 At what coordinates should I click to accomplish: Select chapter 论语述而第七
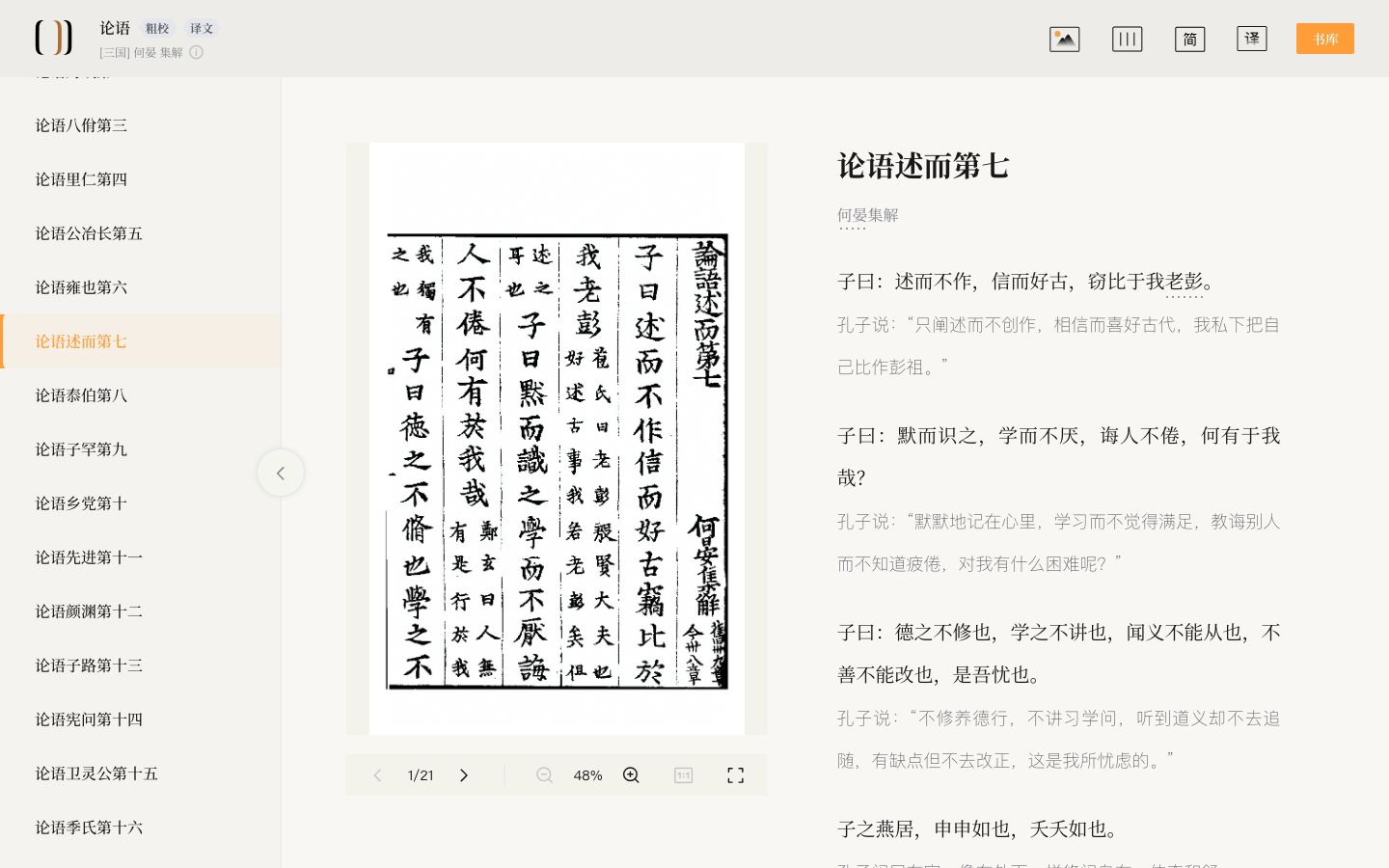coord(141,341)
